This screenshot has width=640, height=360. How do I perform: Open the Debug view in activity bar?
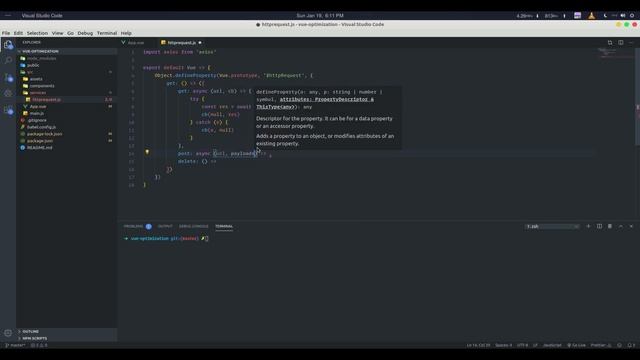click(8, 93)
